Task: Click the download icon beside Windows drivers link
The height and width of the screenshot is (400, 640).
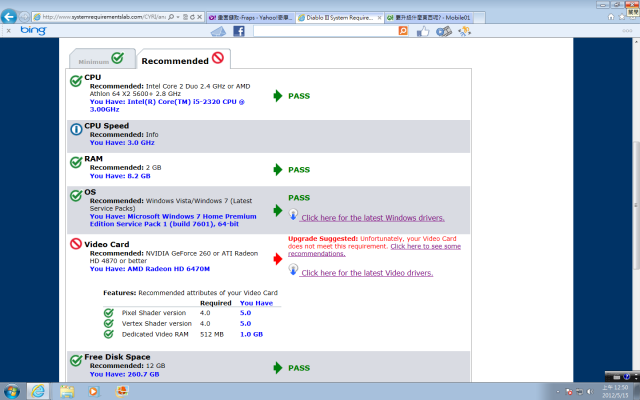Action: pos(293,215)
